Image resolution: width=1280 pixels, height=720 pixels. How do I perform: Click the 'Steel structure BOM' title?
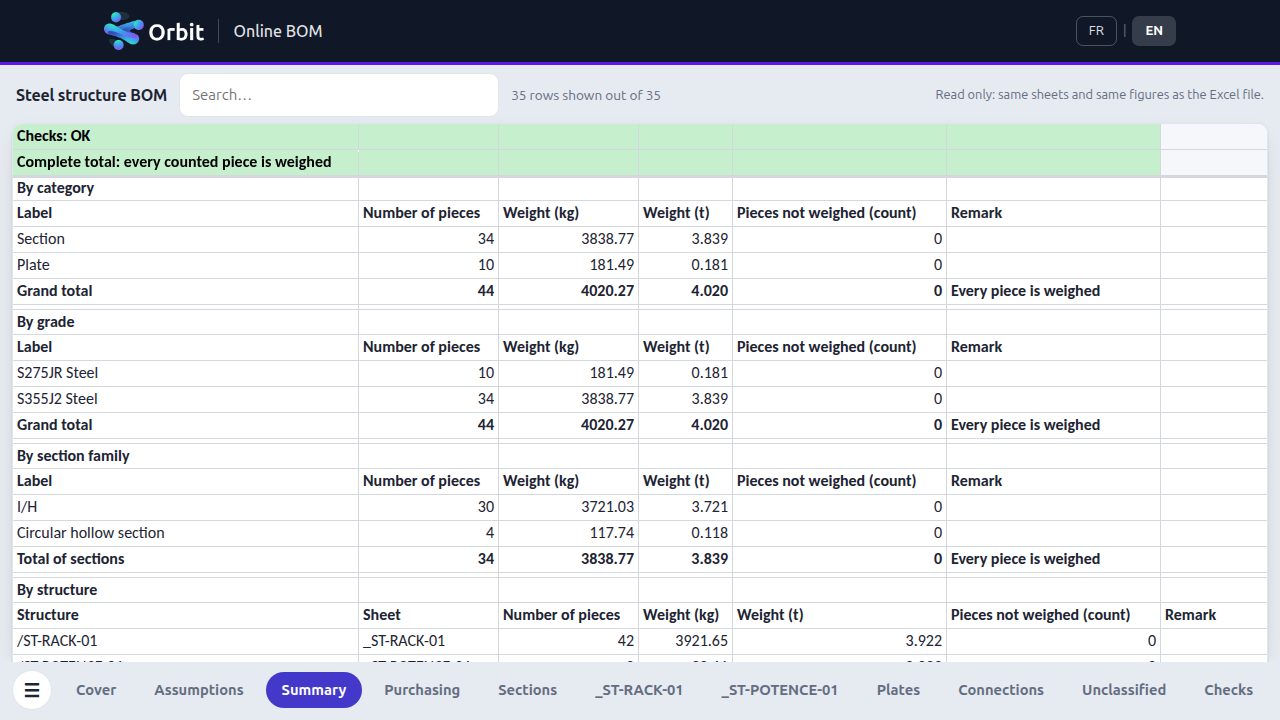[x=91, y=95]
